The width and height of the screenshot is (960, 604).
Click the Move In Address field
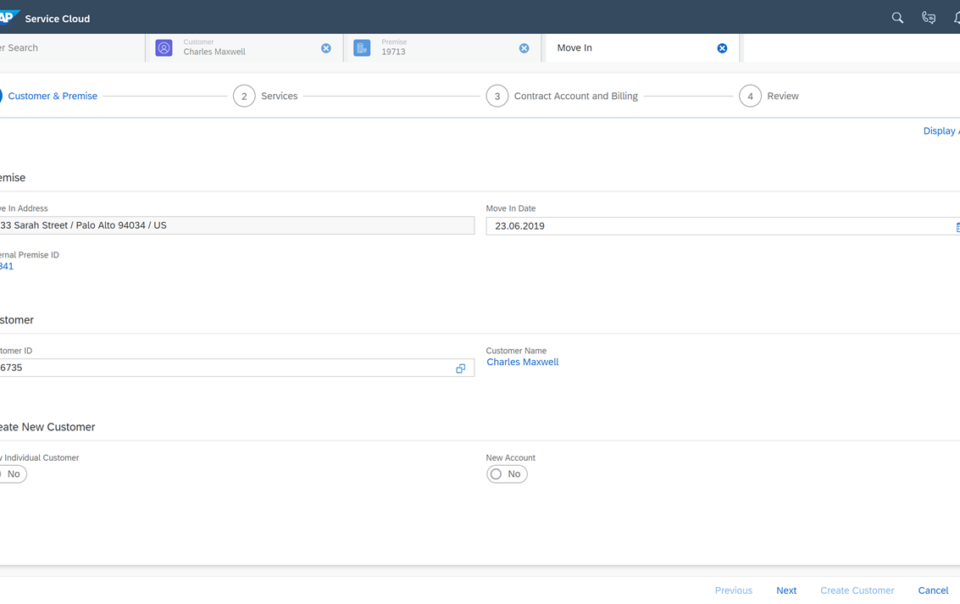coord(237,225)
